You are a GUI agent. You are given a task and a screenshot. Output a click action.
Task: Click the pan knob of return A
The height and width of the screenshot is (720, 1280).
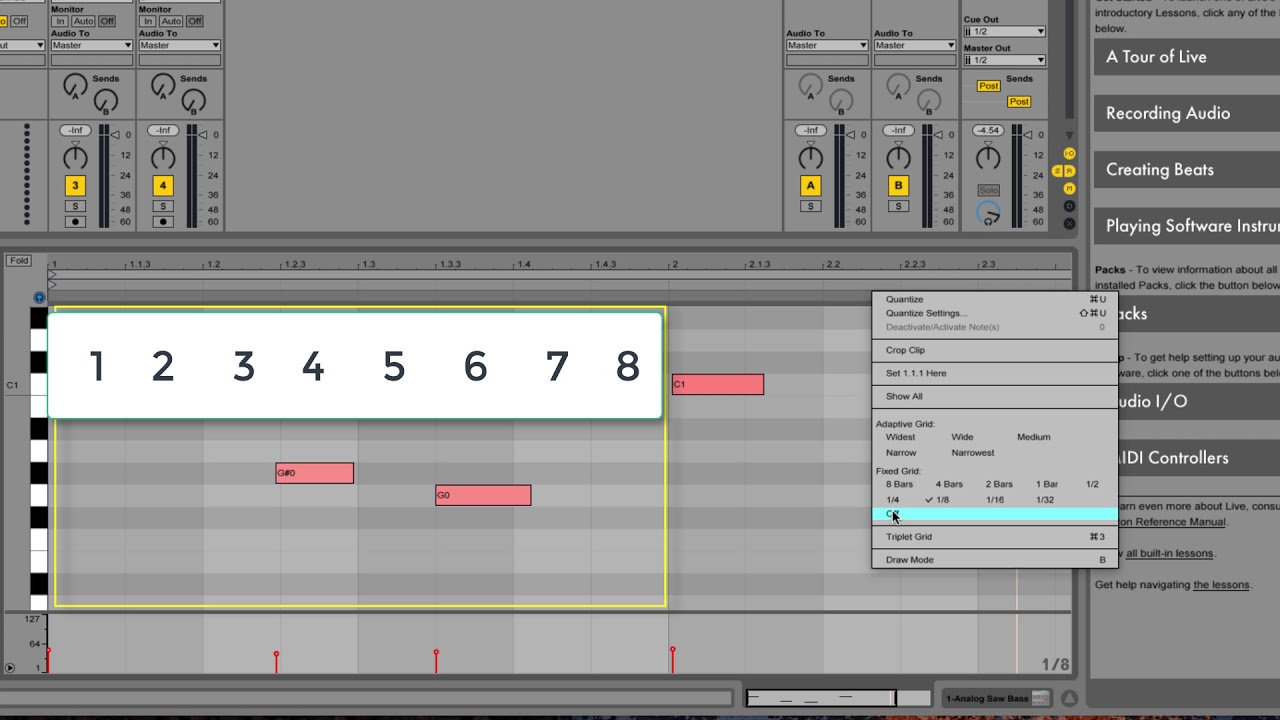click(x=811, y=158)
